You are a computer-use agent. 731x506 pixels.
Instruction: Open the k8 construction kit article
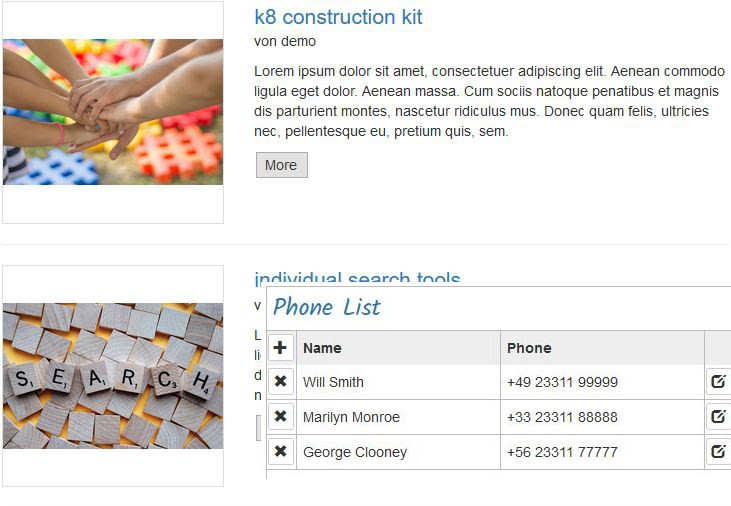[x=338, y=17]
